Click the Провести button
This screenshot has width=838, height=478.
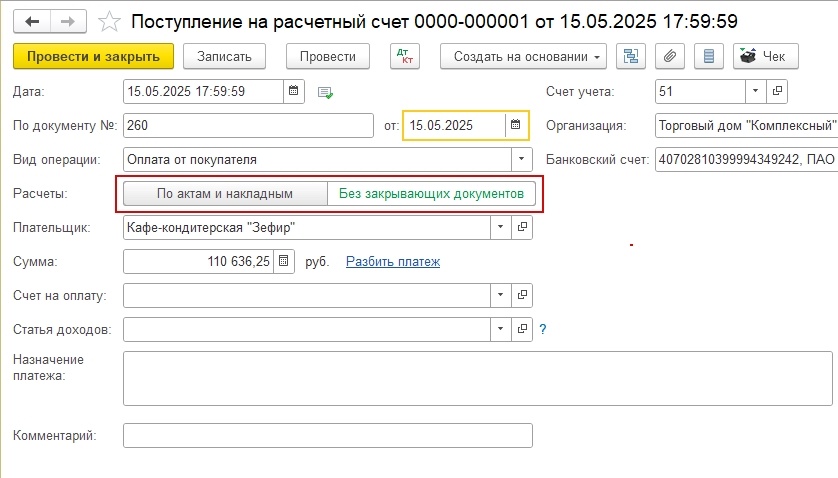(x=328, y=56)
